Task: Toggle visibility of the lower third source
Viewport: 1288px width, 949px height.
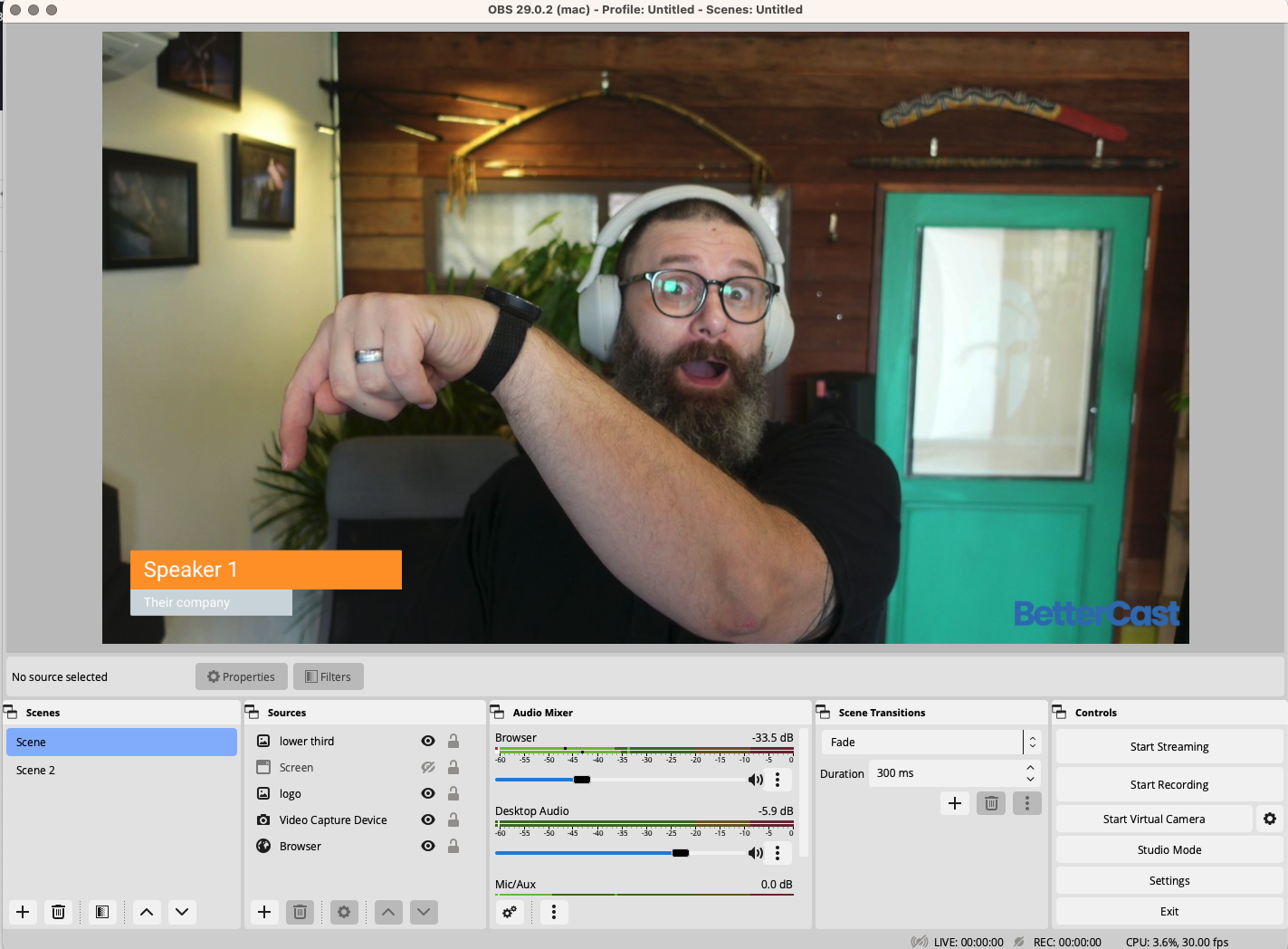Action: click(x=427, y=741)
